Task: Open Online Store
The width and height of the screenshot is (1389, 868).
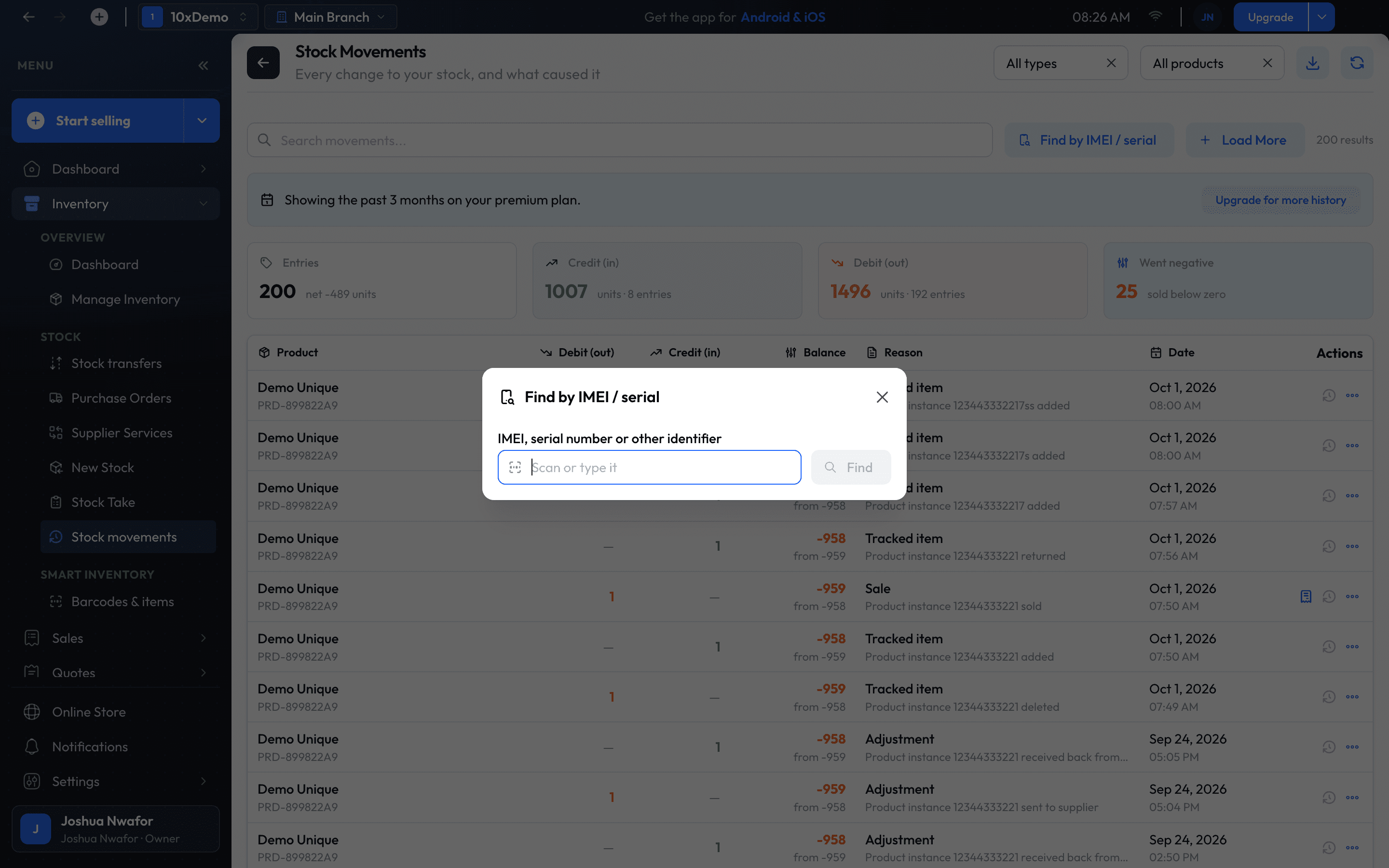Action: (115, 712)
